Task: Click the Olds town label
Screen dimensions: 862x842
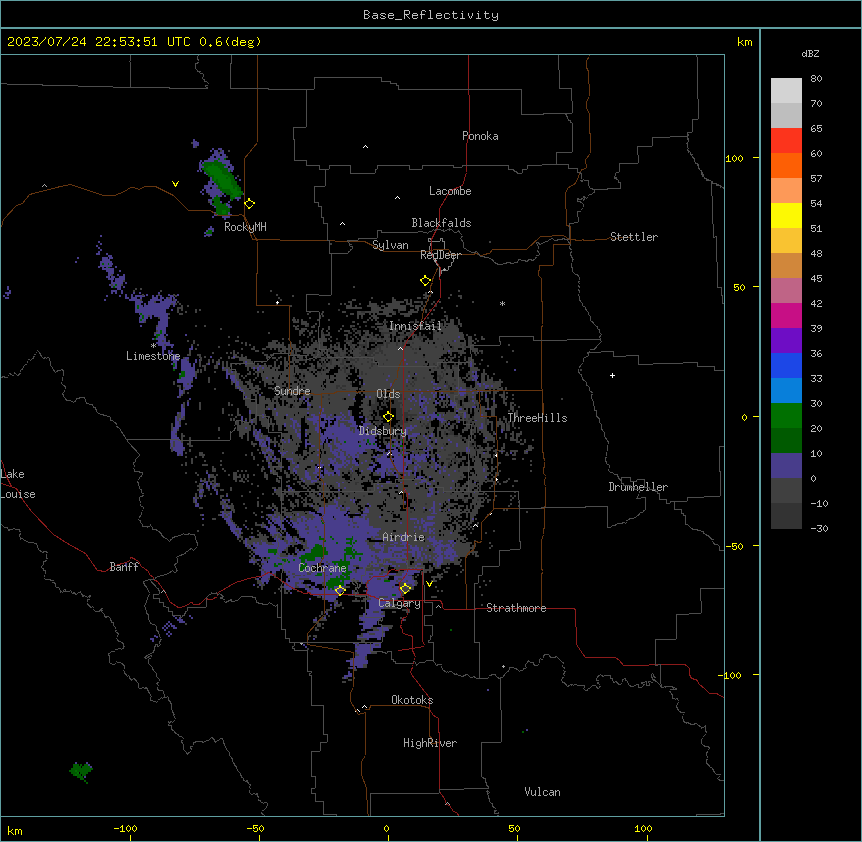Action: point(388,394)
